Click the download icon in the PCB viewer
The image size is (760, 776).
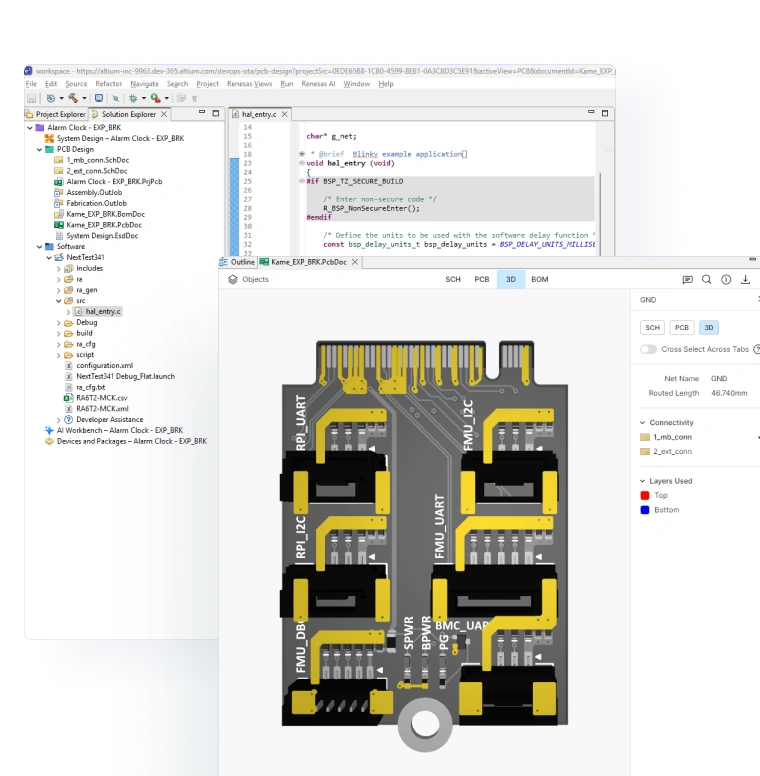(745, 280)
